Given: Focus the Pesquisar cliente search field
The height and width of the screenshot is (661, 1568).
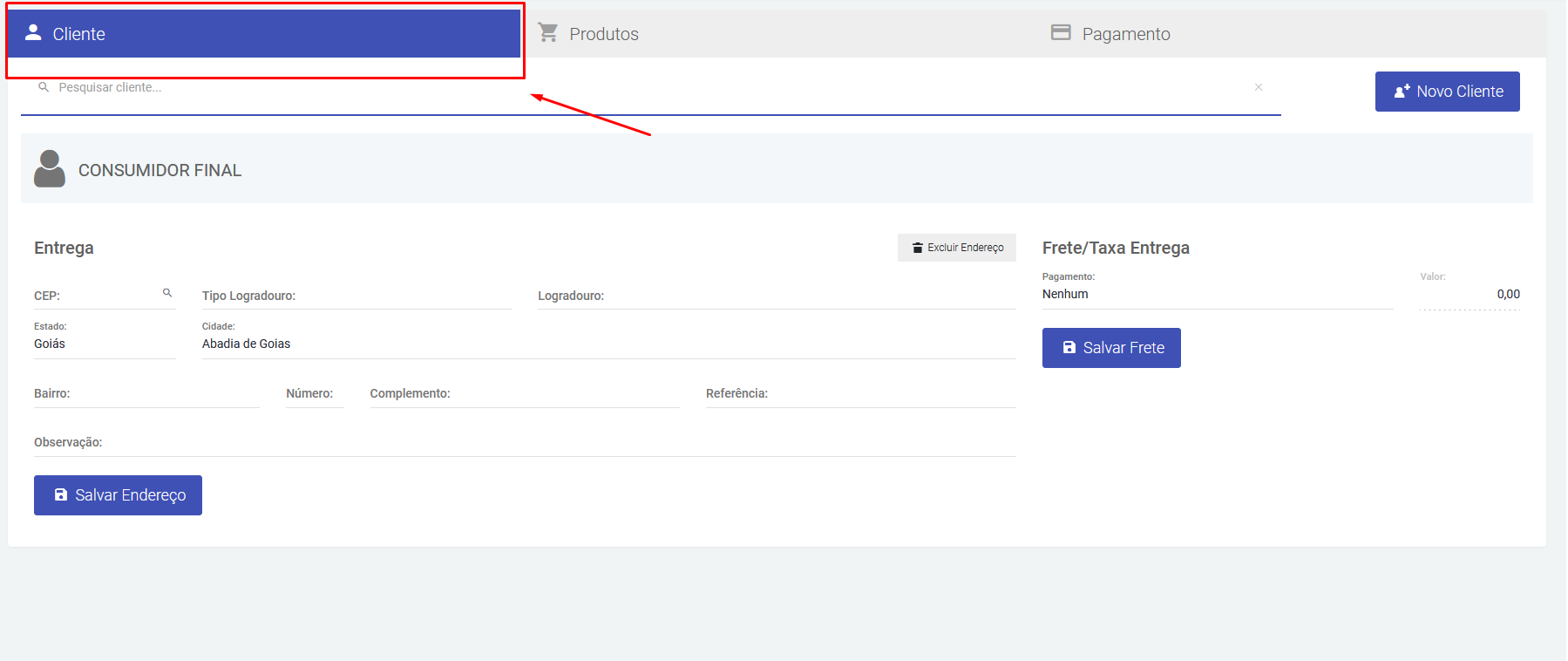Looking at the screenshot, I should pyautogui.click(x=645, y=87).
